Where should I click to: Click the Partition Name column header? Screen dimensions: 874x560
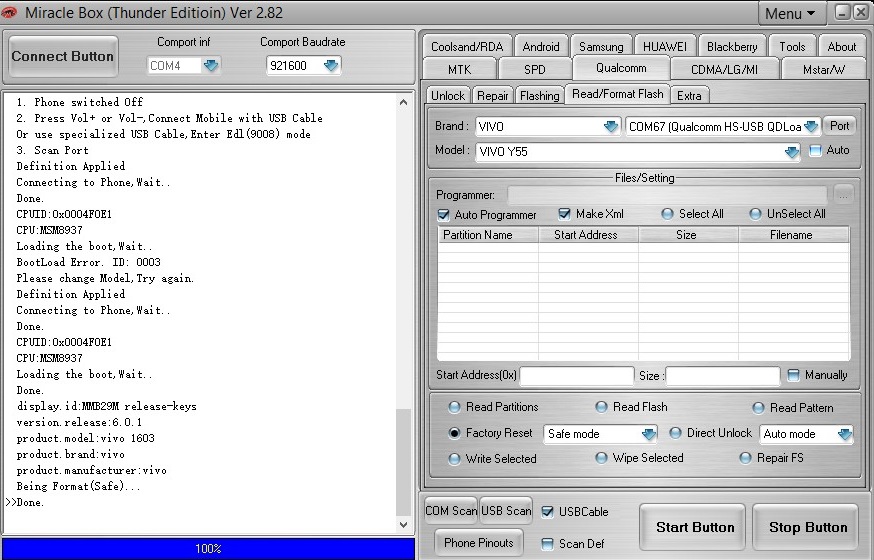pos(488,235)
